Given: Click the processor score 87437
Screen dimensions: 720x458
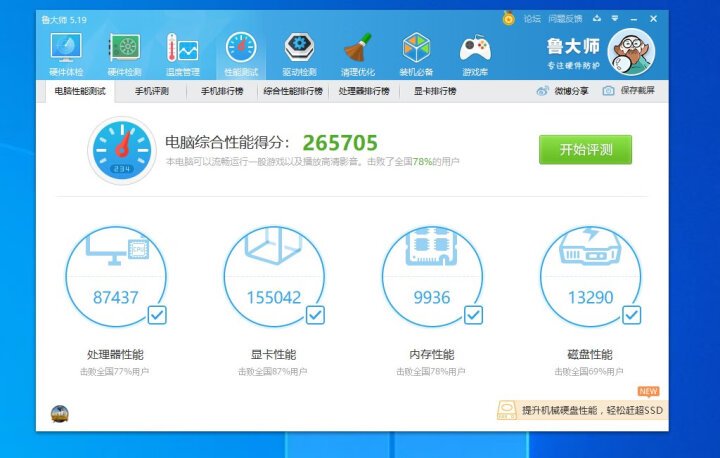Looking at the screenshot, I should (115, 298).
